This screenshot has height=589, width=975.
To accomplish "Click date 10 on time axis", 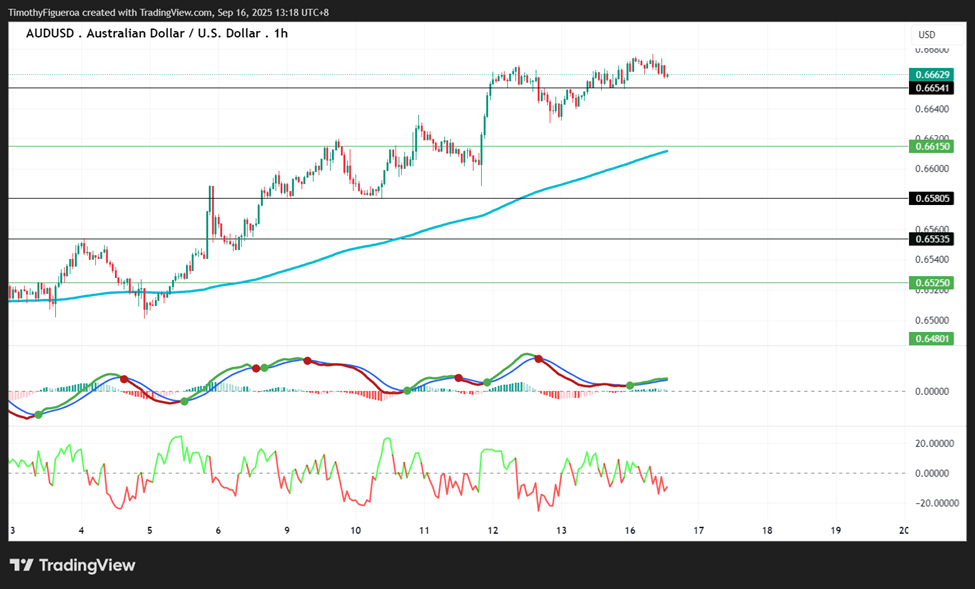I will 356,531.
